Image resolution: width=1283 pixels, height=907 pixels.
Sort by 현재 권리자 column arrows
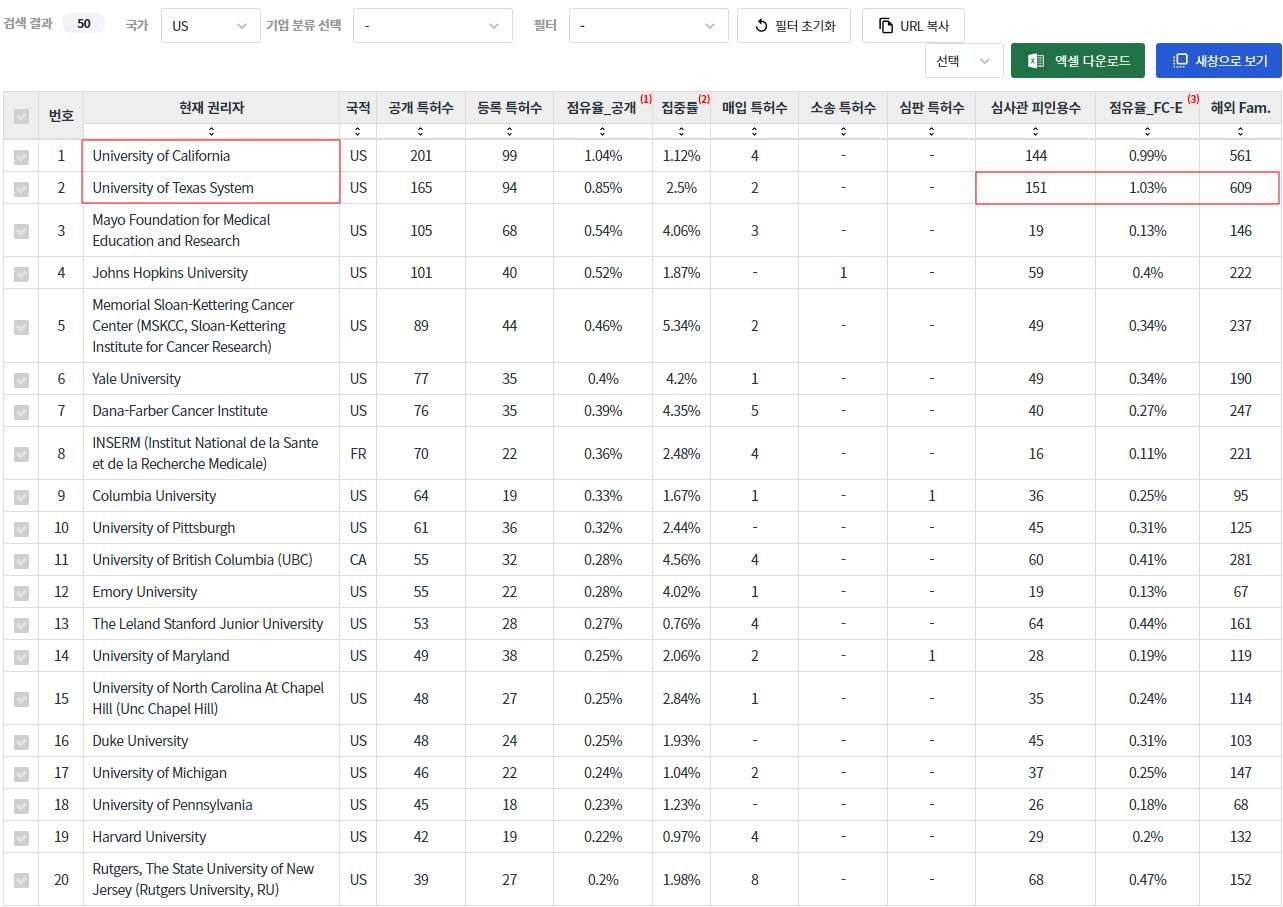211,132
